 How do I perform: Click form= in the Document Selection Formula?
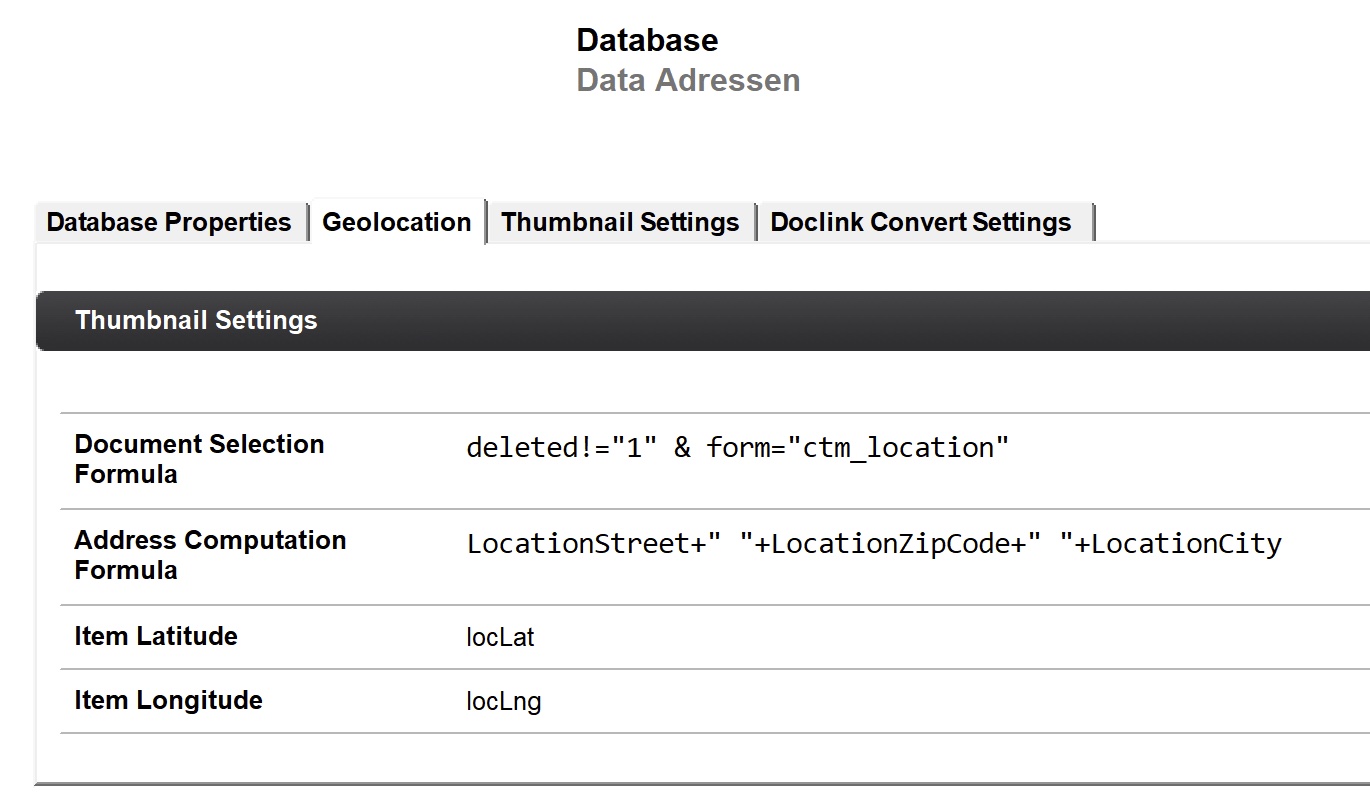tap(746, 448)
